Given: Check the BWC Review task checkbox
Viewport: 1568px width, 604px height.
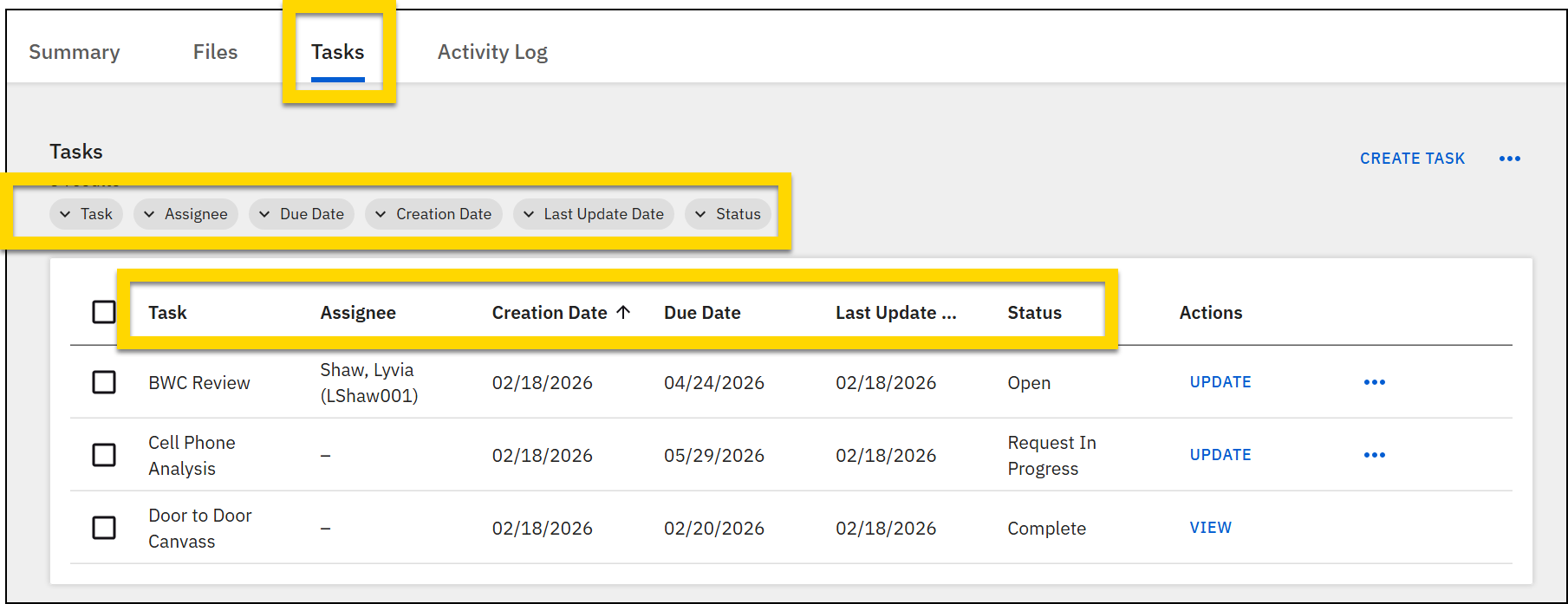Looking at the screenshot, I should click(104, 382).
